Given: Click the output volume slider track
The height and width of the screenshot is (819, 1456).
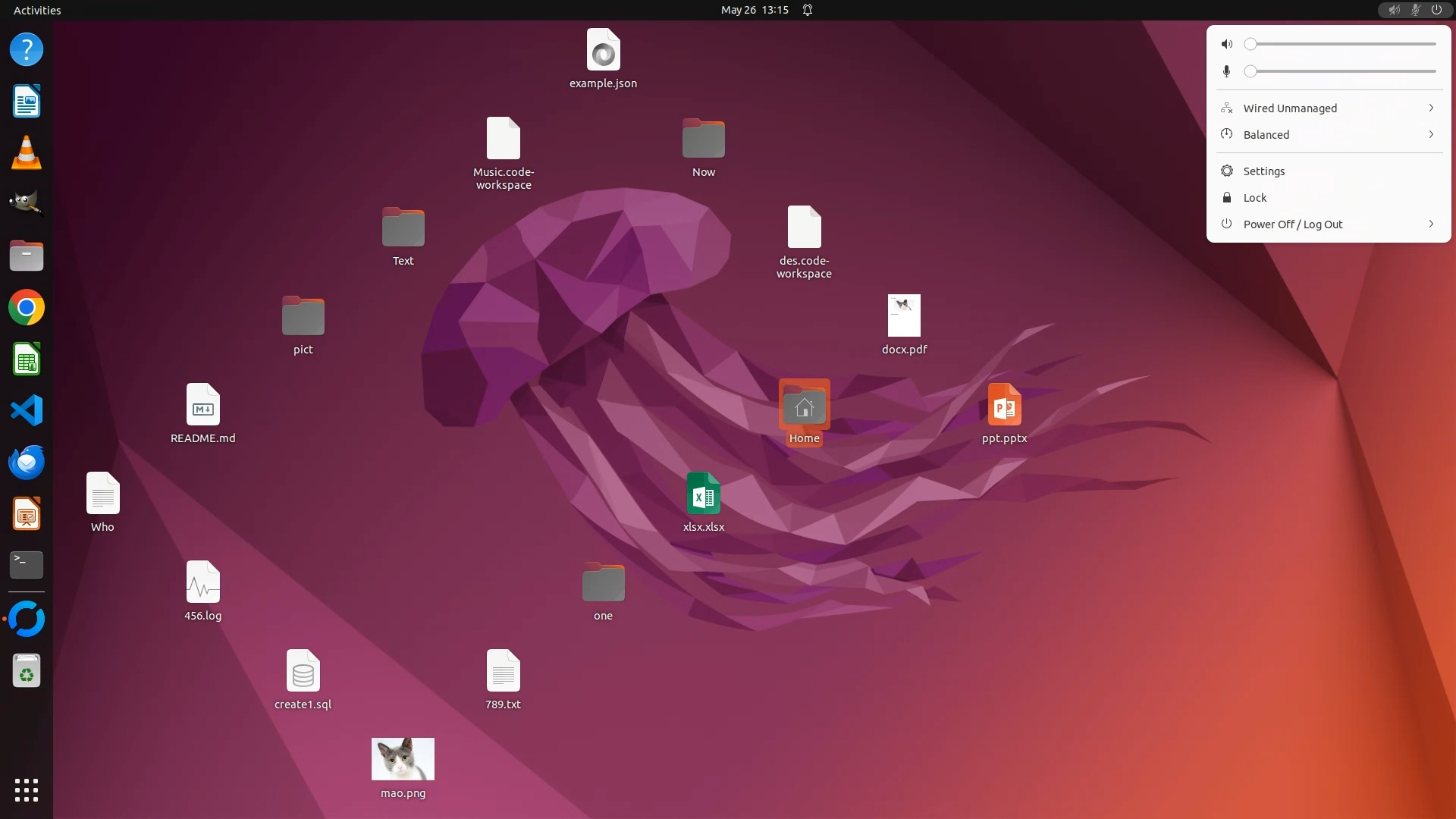Looking at the screenshot, I should coord(1342,44).
